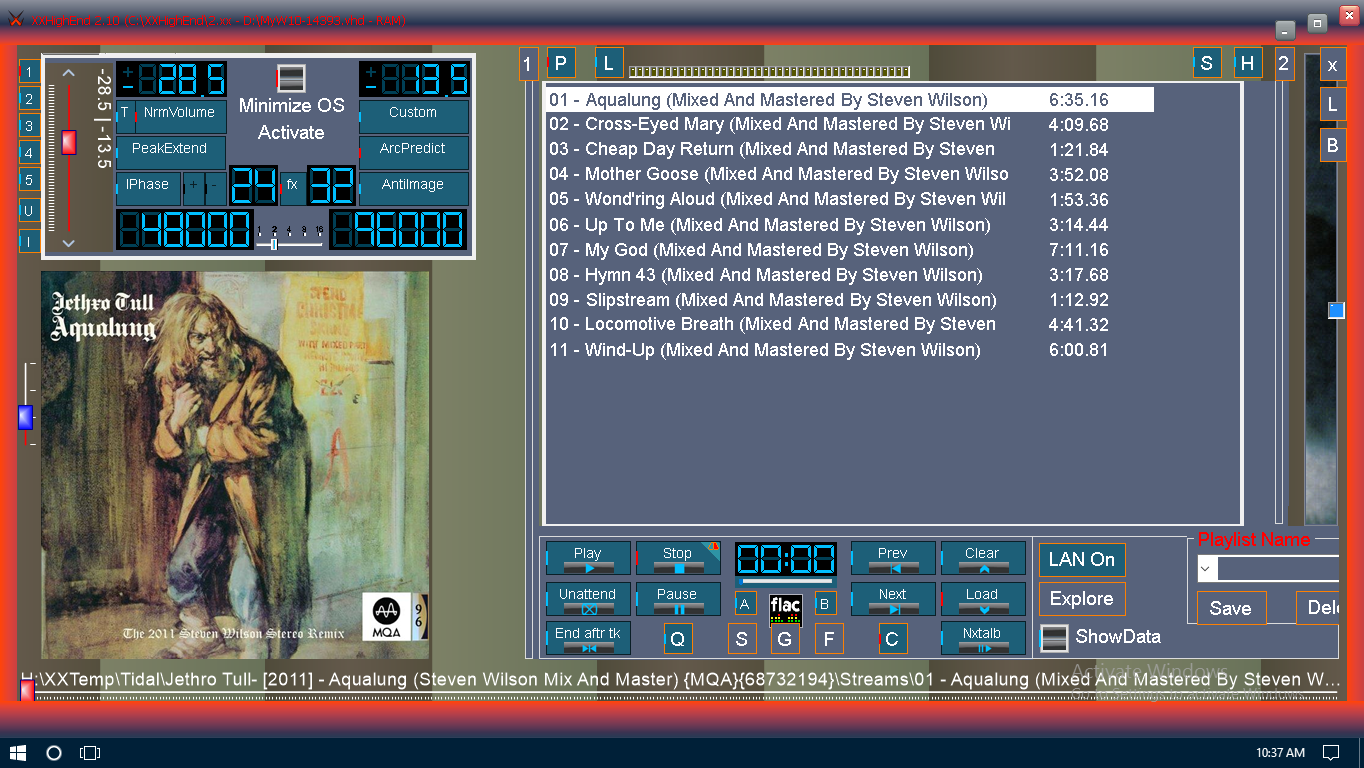Select preset 3 in the left sidebar
This screenshot has width=1364, height=768.
[30, 126]
